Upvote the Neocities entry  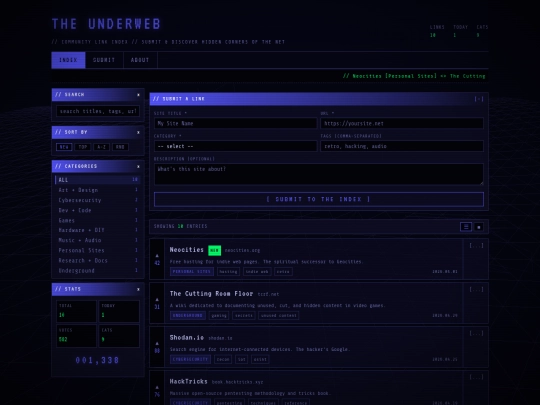(157, 256)
